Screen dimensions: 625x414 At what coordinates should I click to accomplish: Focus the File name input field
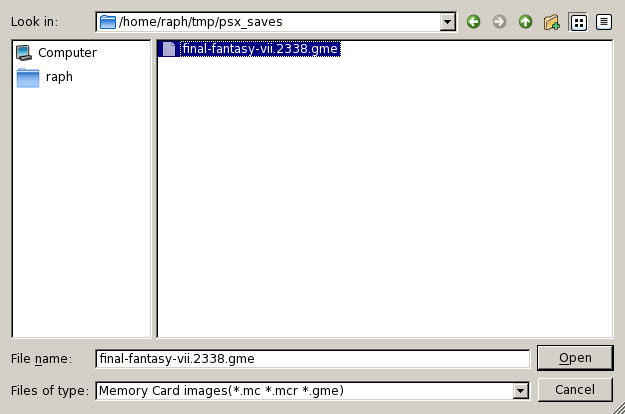tap(313, 359)
